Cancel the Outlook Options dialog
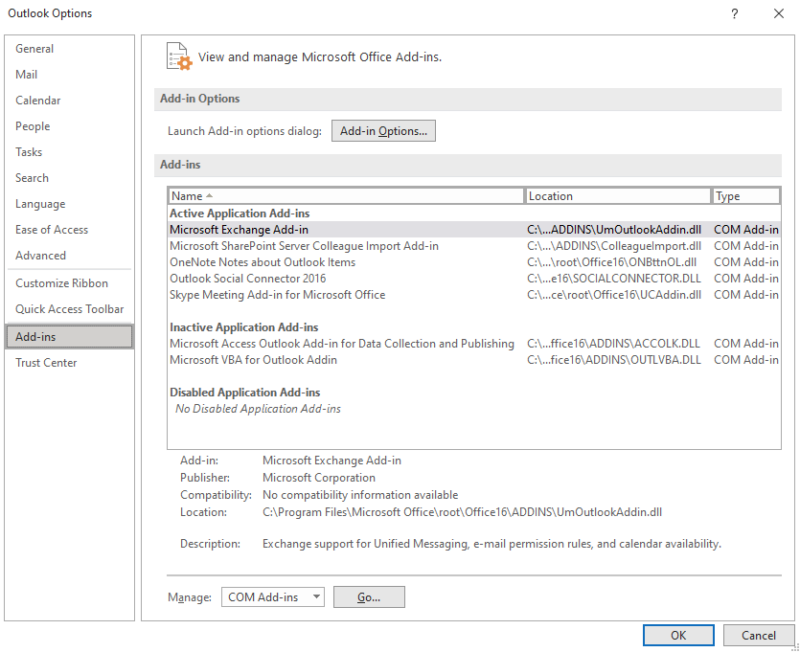The image size is (800, 652). click(x=758, y=635)
